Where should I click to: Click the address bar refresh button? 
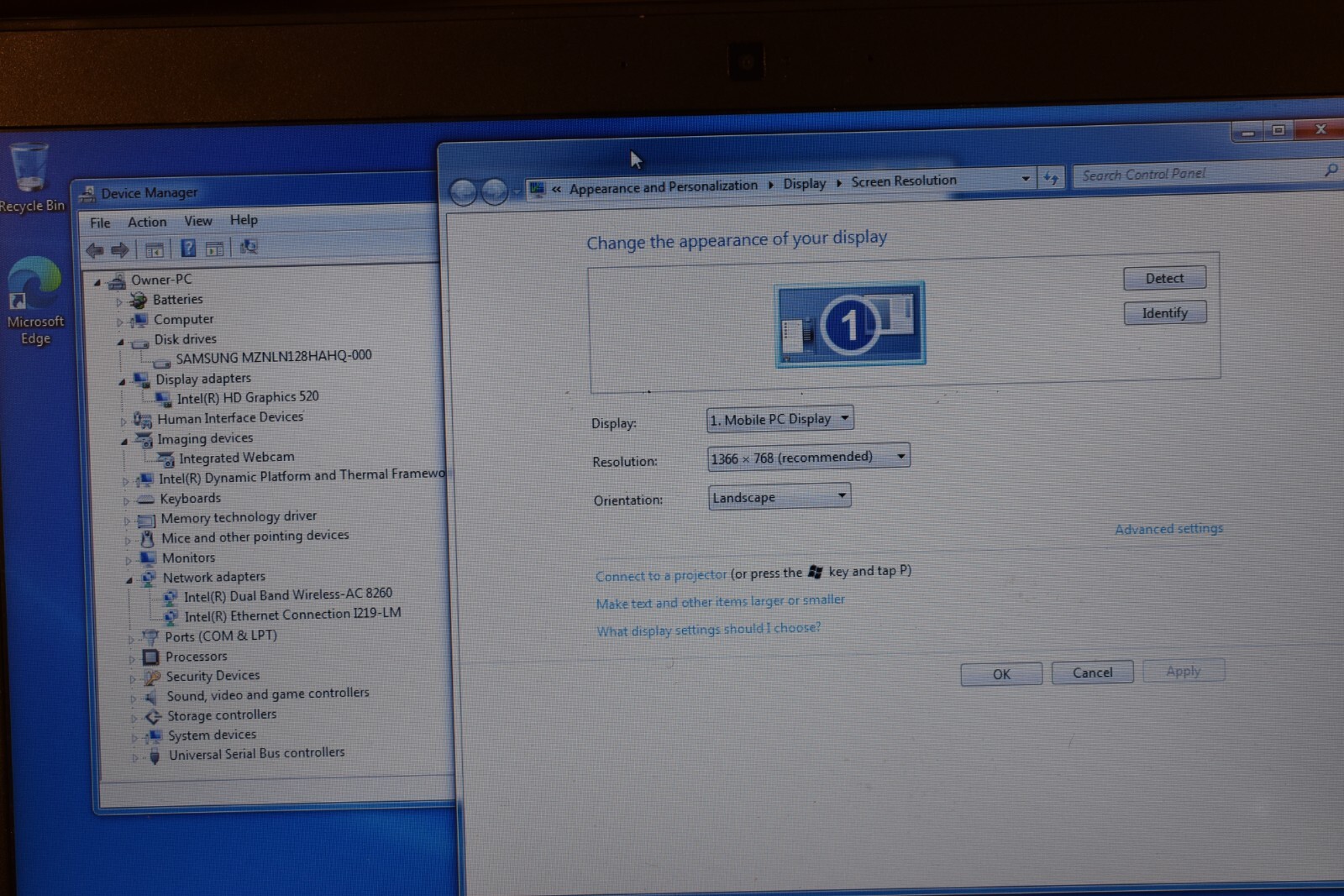(x=1051, y=177)
